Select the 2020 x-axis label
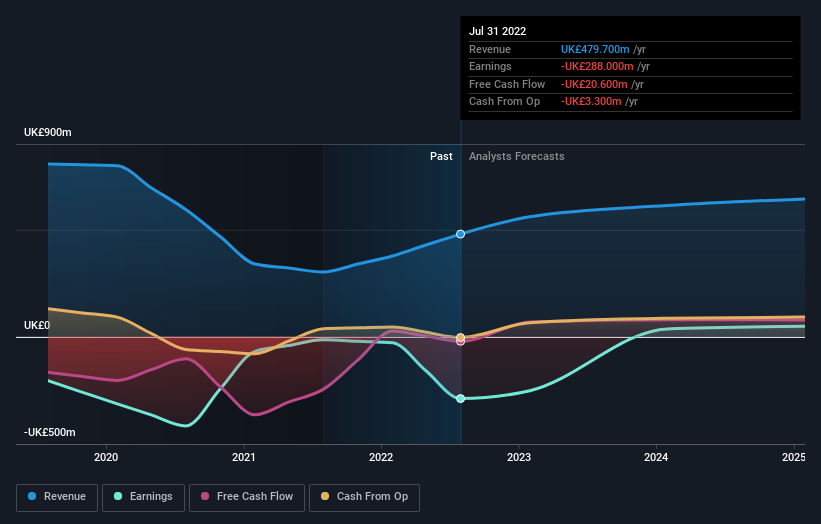The height and width of the screenshot is (524, 821). (106, 457)
